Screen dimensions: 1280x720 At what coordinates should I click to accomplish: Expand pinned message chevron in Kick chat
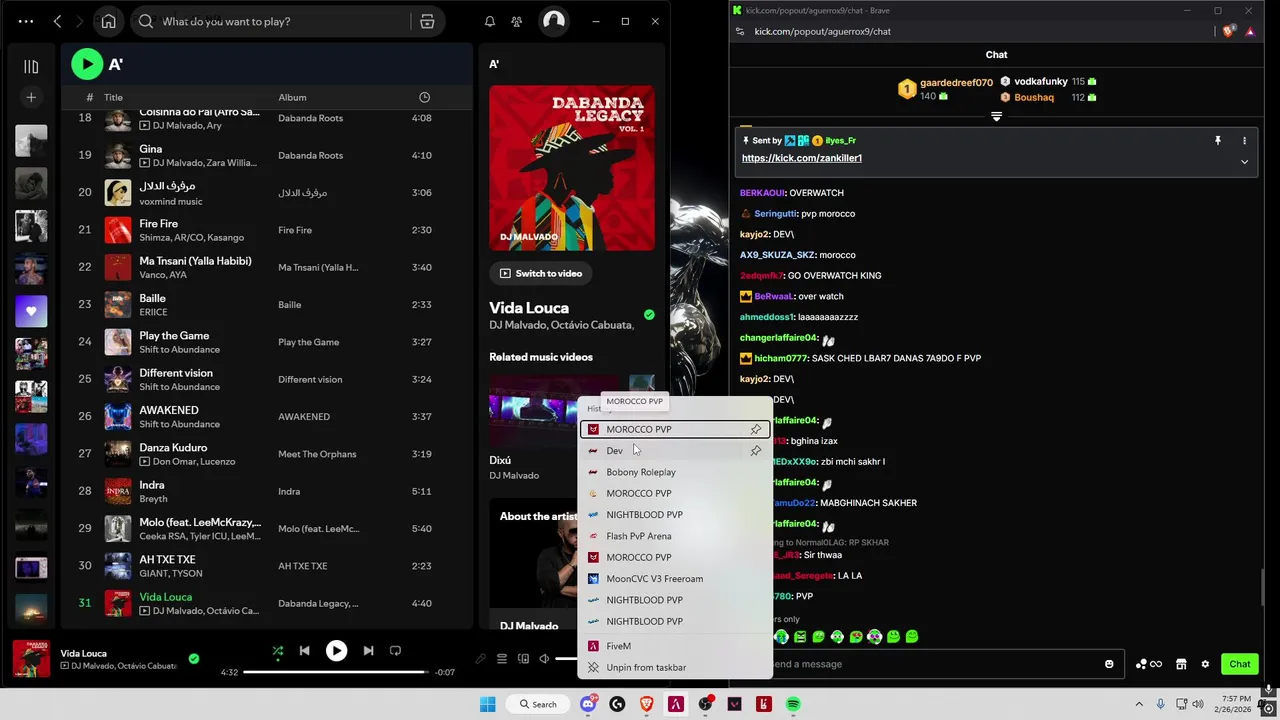(1244, 161)
